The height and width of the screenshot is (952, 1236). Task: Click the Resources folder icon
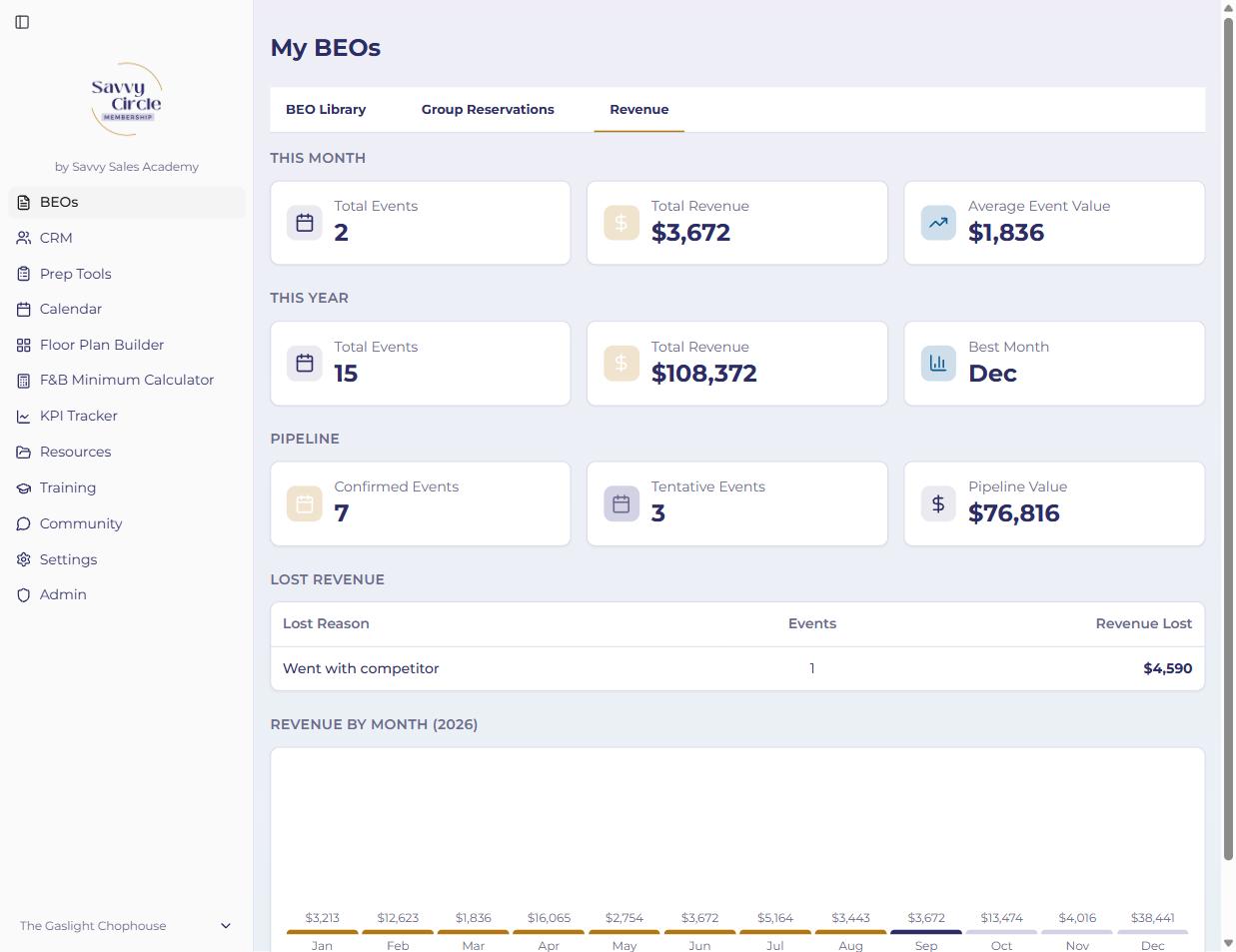[x=24, y=452]
